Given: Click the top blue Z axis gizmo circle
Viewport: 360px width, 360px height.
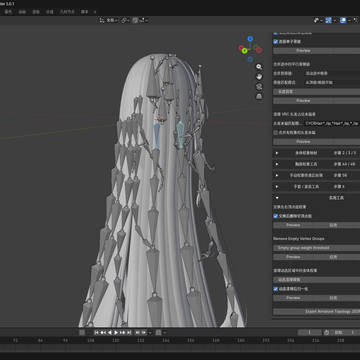Looking at the screenshot, I should click(250, 39).
